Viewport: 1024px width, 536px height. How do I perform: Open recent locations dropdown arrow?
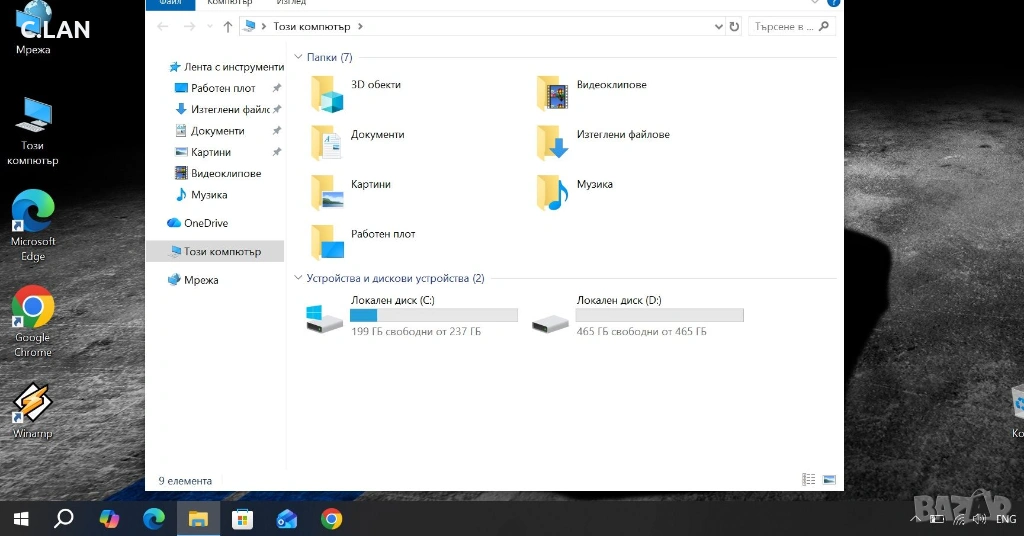click(x=210, y=27)
